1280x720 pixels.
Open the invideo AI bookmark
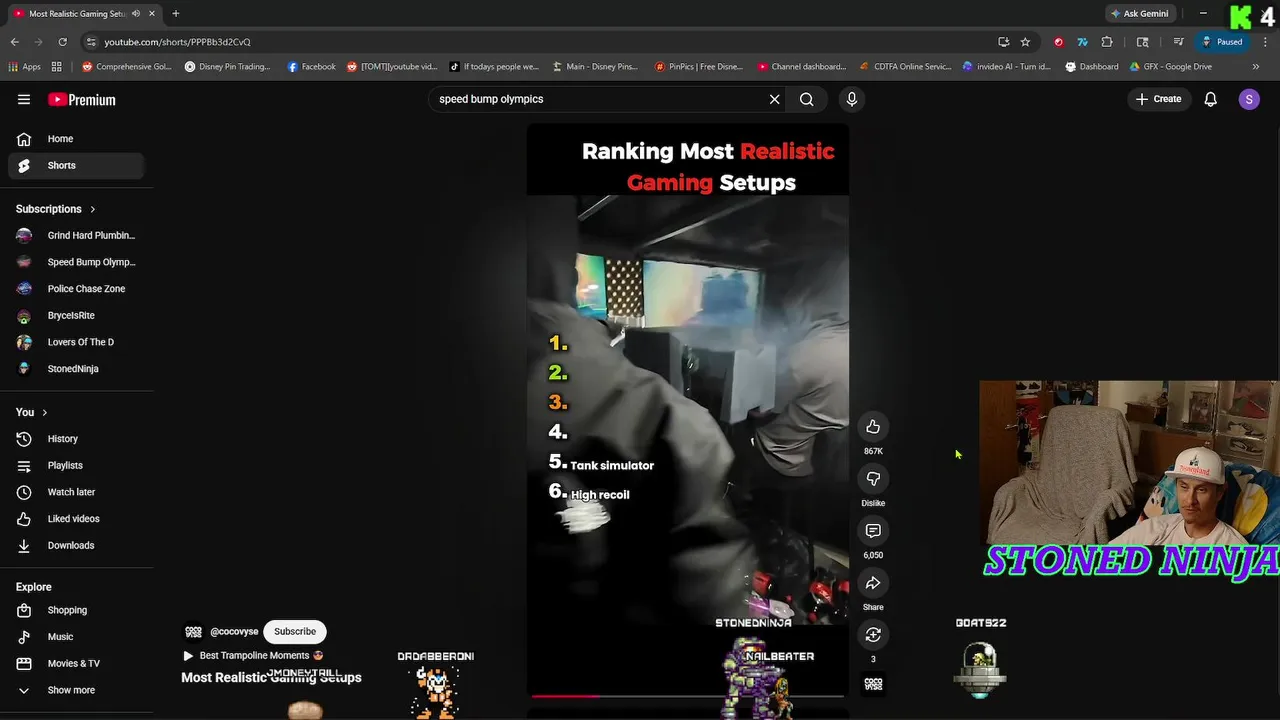coord(1007,67)
